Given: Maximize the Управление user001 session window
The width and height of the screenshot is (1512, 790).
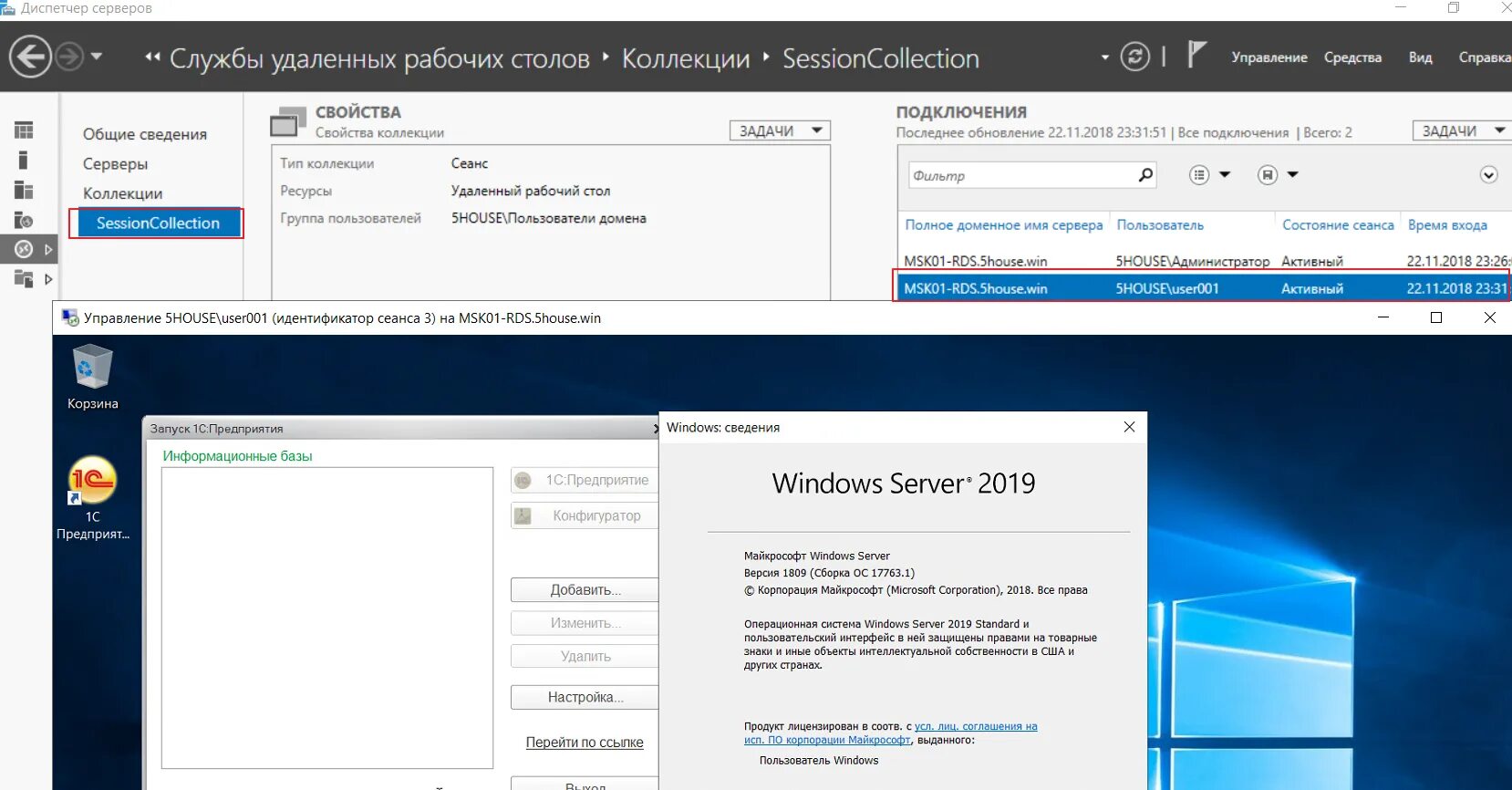Looking at the screenshot, I should 1436,317.
